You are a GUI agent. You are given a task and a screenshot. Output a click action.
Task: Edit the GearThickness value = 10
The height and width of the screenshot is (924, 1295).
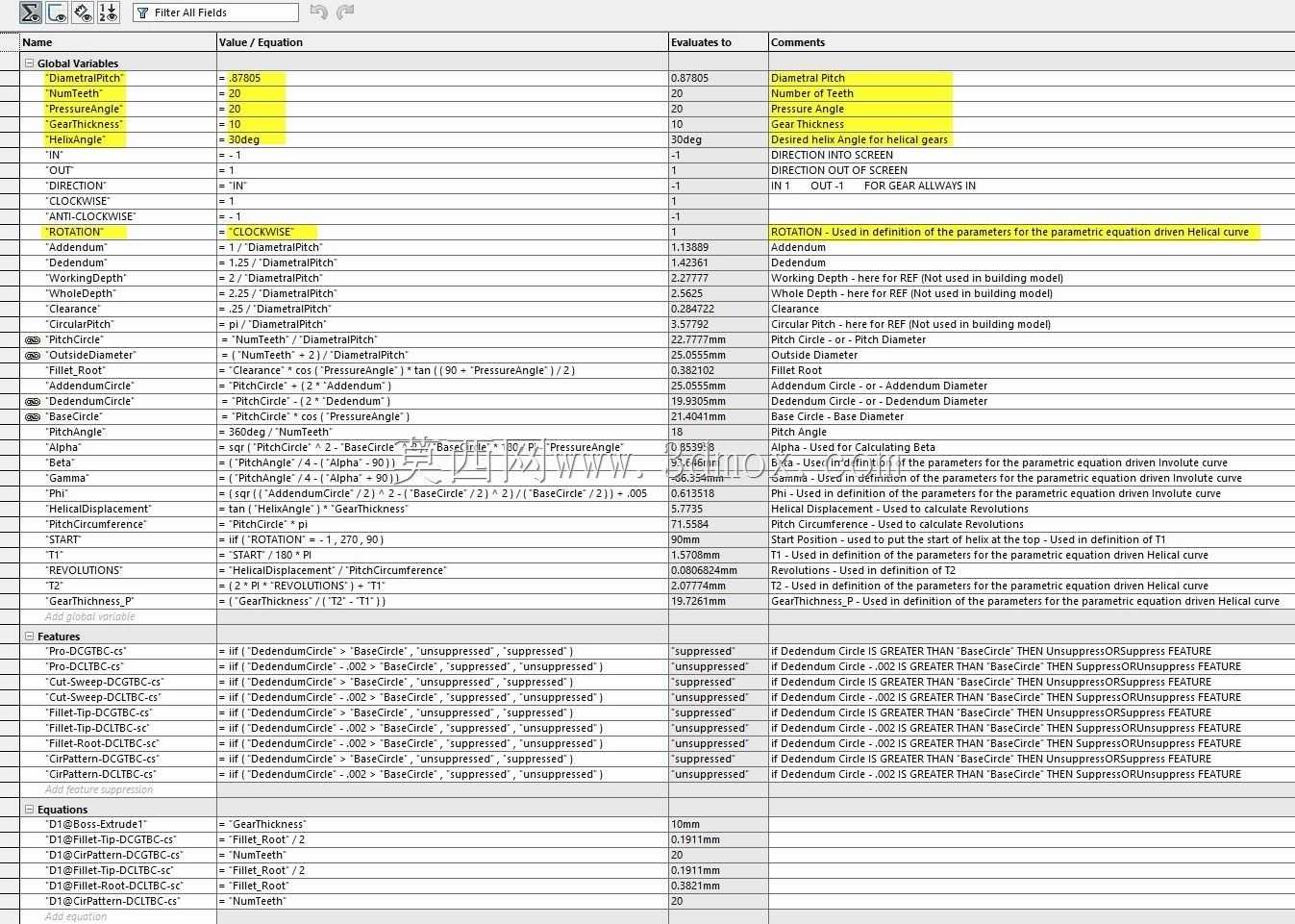click(x=235, y=125)
